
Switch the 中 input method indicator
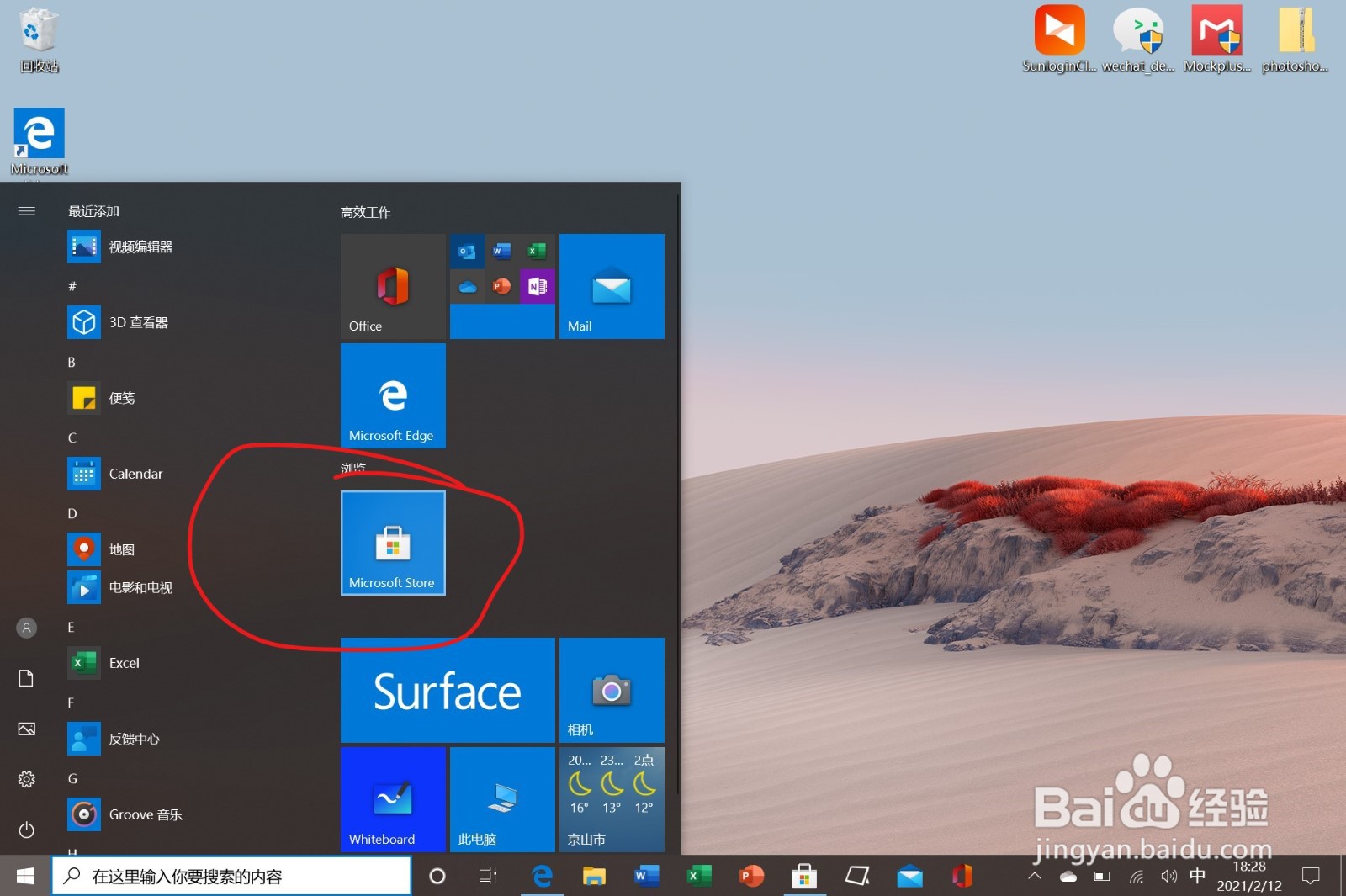click(1198, 876)
